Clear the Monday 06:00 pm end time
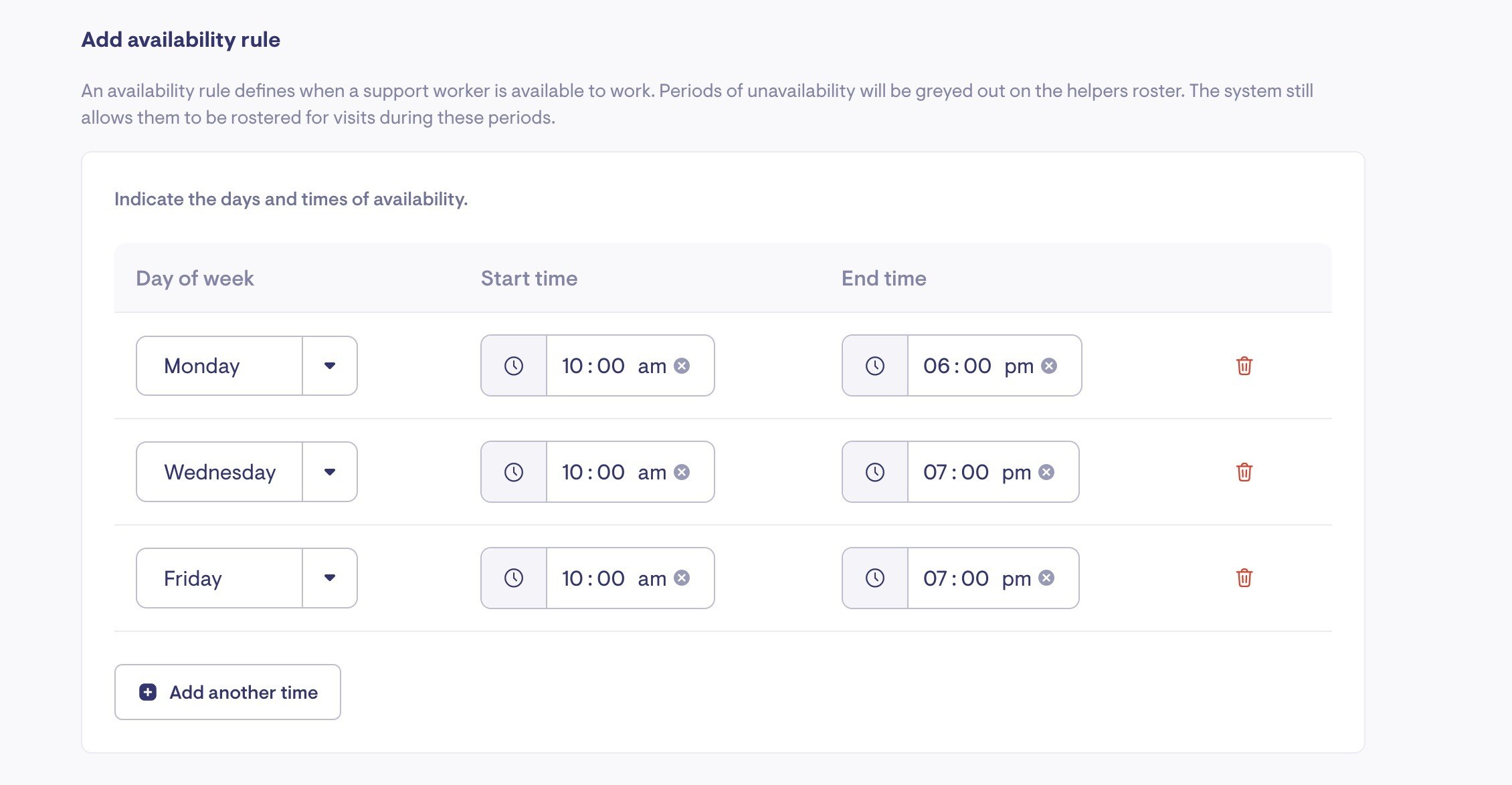Image resolution: width=1512 pixels, height=785 pixels. (x=1049, y=366)
